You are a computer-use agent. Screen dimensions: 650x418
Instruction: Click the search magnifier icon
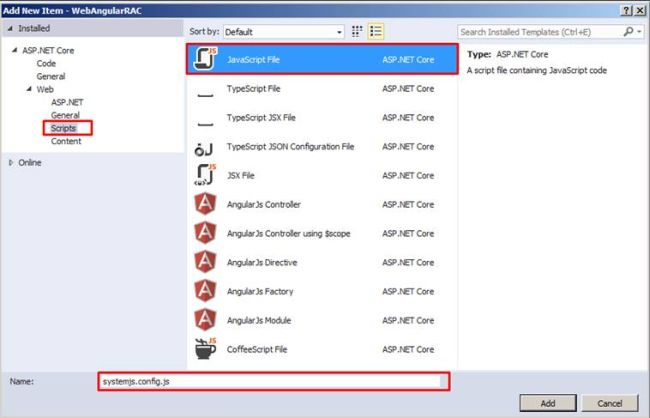pyautogui.click(x=628, y=32)
